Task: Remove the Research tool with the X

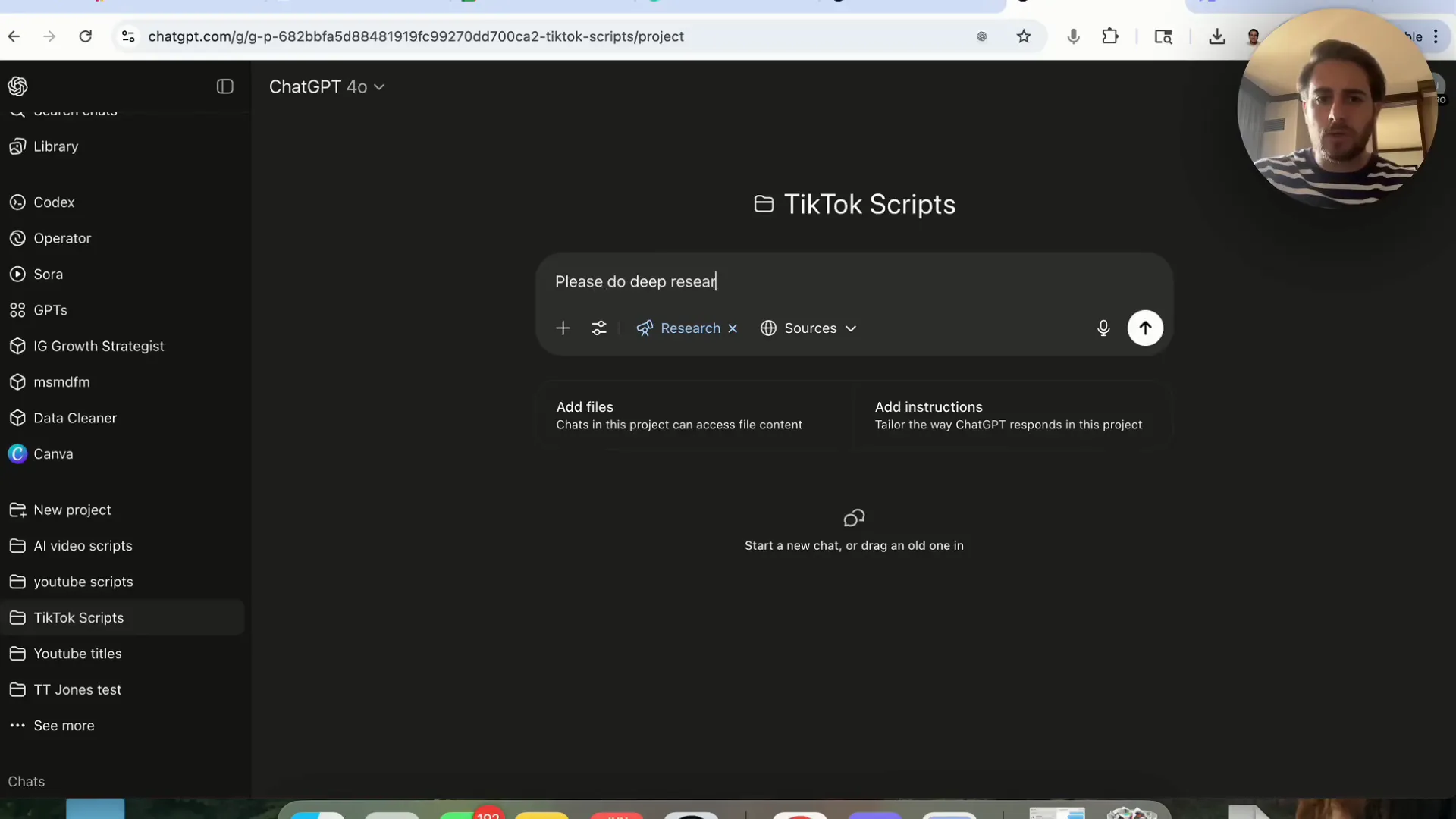Action: click(x=733, y=328)
